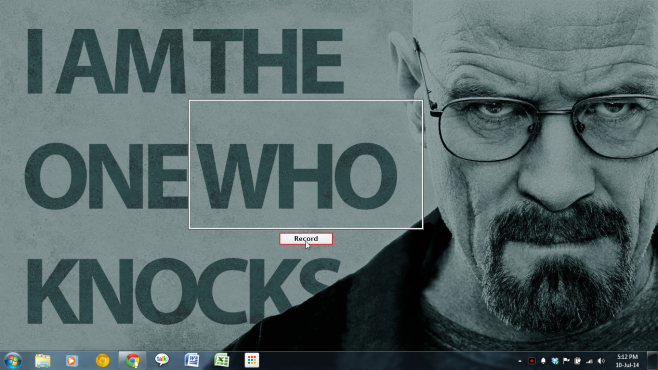This screenshot has height=370, width=658.
Task: Click the Show Desktop strip
Action: point(653,361)
